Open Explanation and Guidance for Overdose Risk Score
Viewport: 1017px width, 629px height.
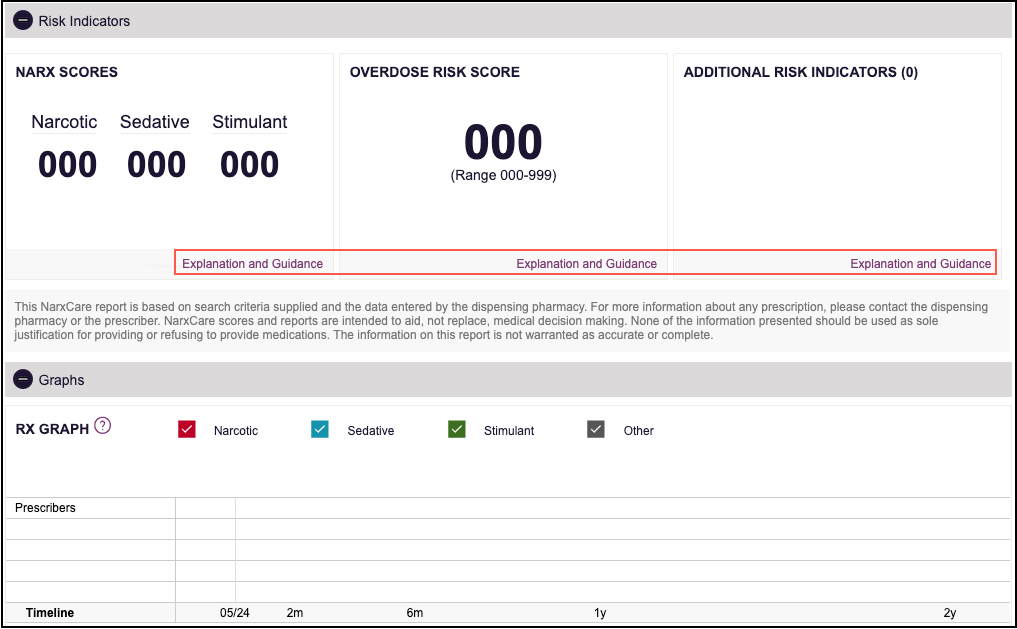pos(587,263)
